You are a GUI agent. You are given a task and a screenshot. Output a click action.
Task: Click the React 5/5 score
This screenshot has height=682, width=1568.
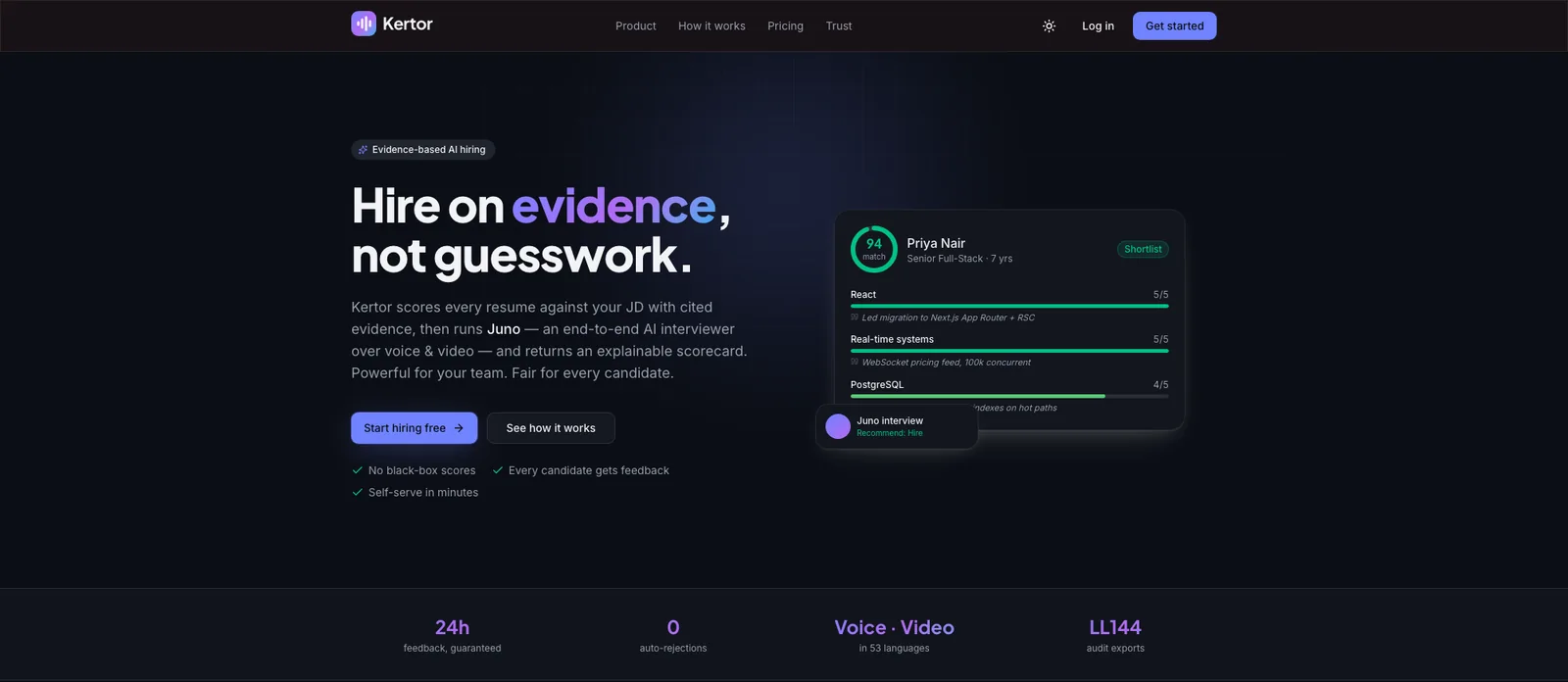click(1160, 295)
